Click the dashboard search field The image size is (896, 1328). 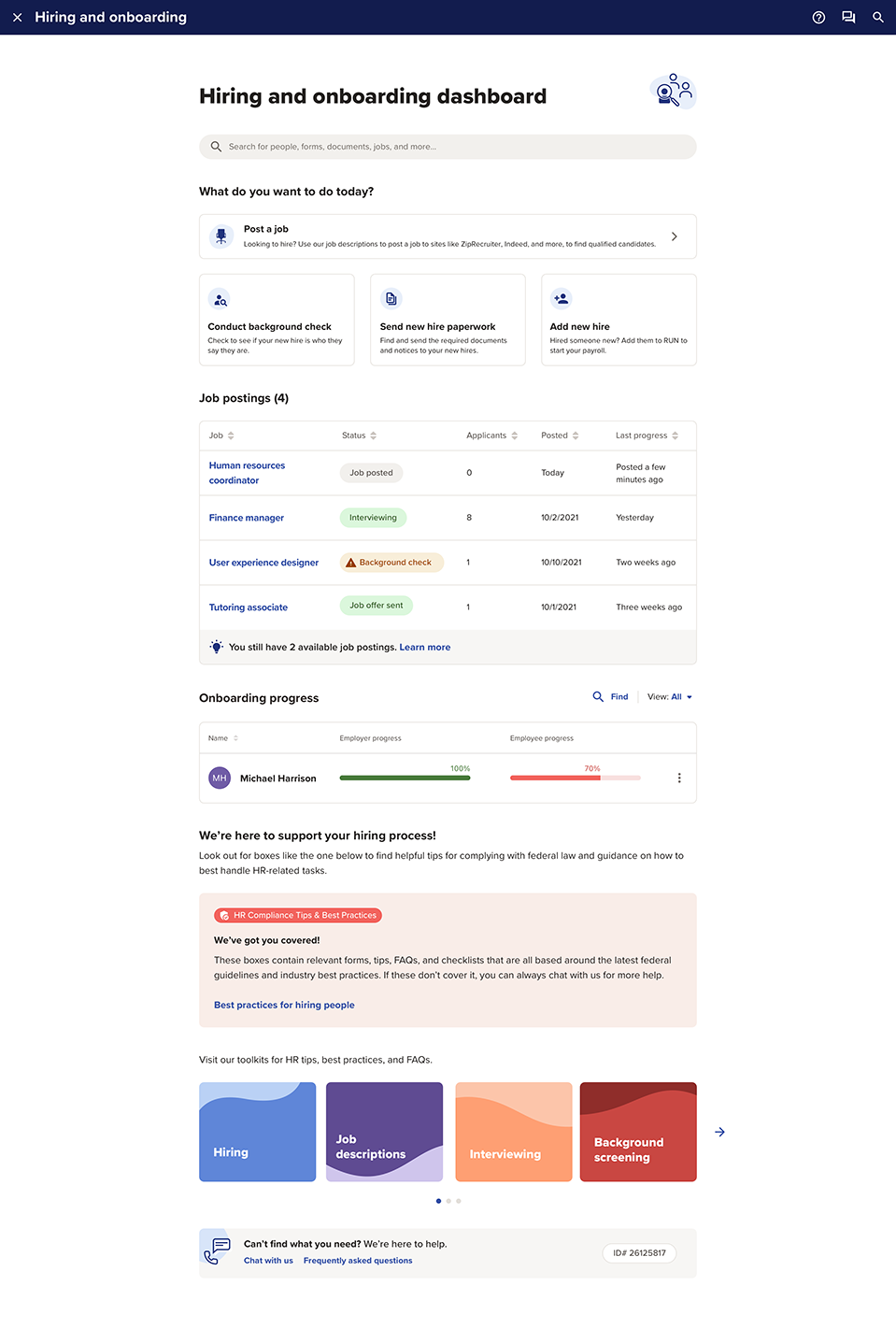(448, 147)
